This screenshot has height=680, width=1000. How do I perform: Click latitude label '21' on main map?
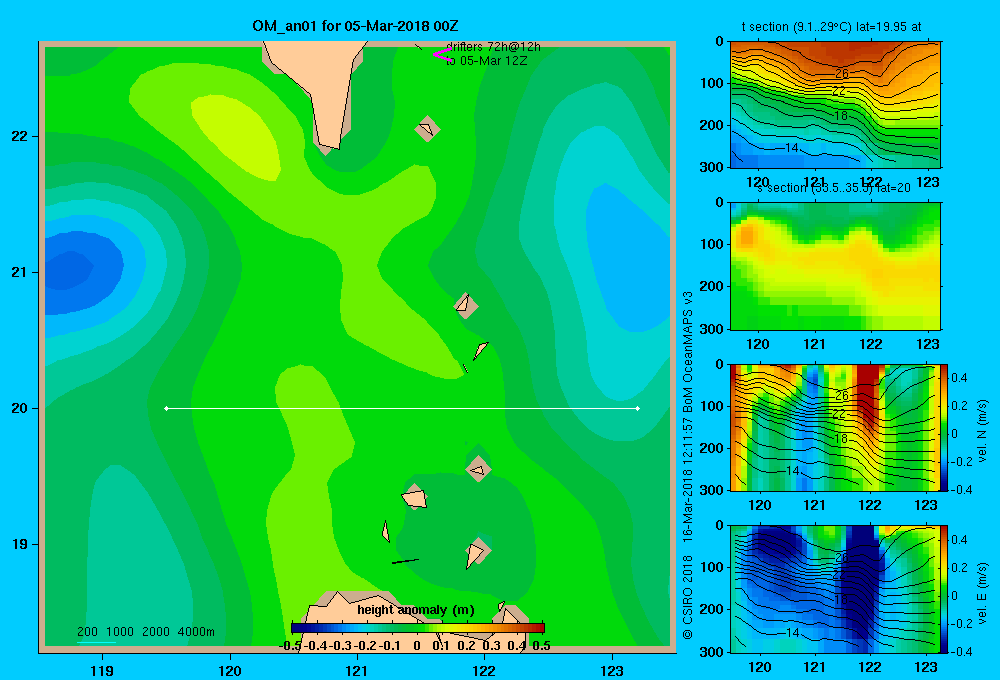click(x=20, y=272)
